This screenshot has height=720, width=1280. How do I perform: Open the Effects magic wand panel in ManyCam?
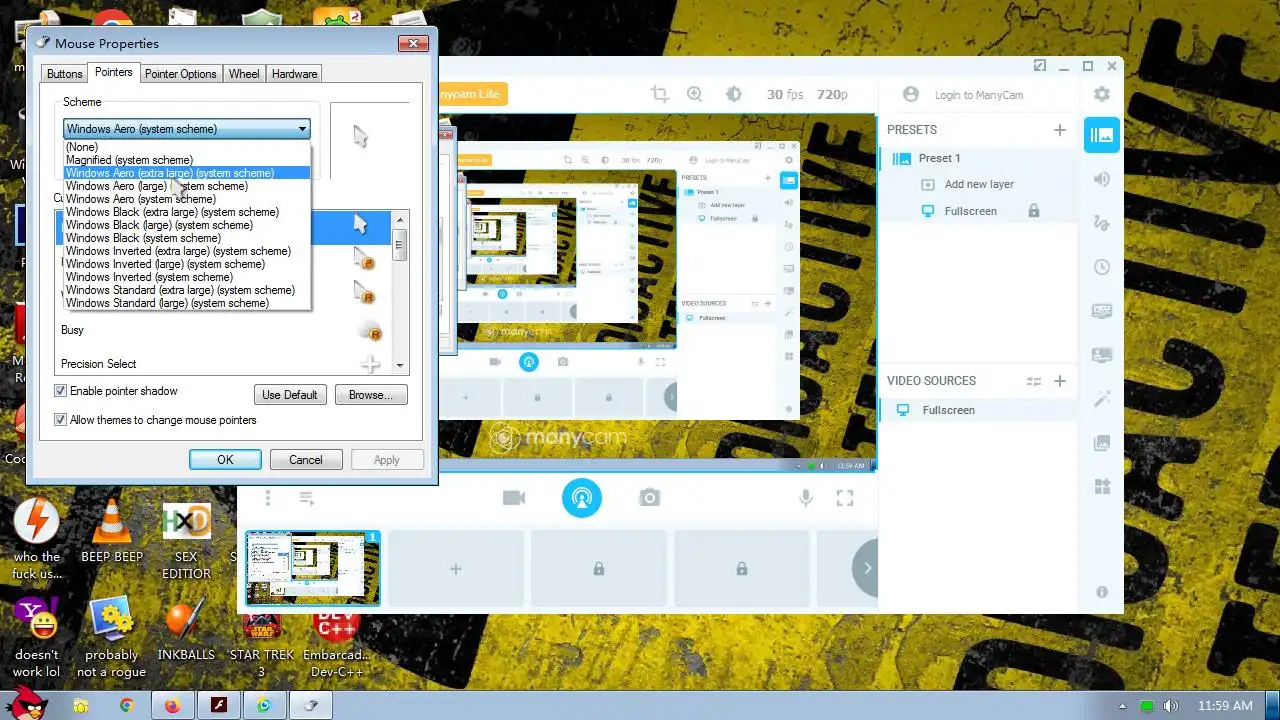tap(1102, 399)
